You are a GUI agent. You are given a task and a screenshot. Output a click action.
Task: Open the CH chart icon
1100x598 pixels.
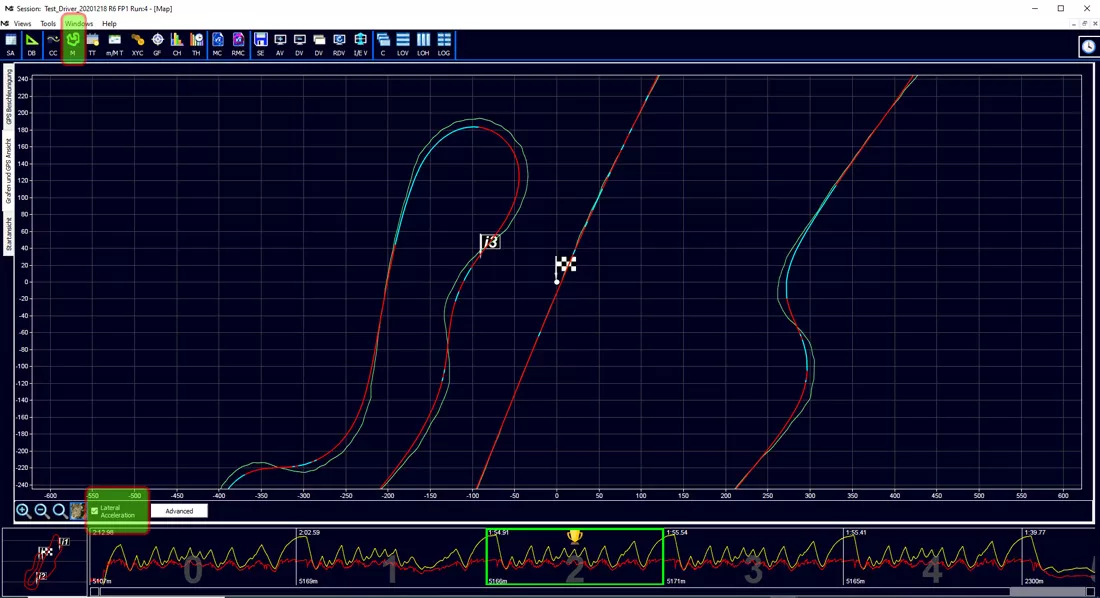(177, 44)
